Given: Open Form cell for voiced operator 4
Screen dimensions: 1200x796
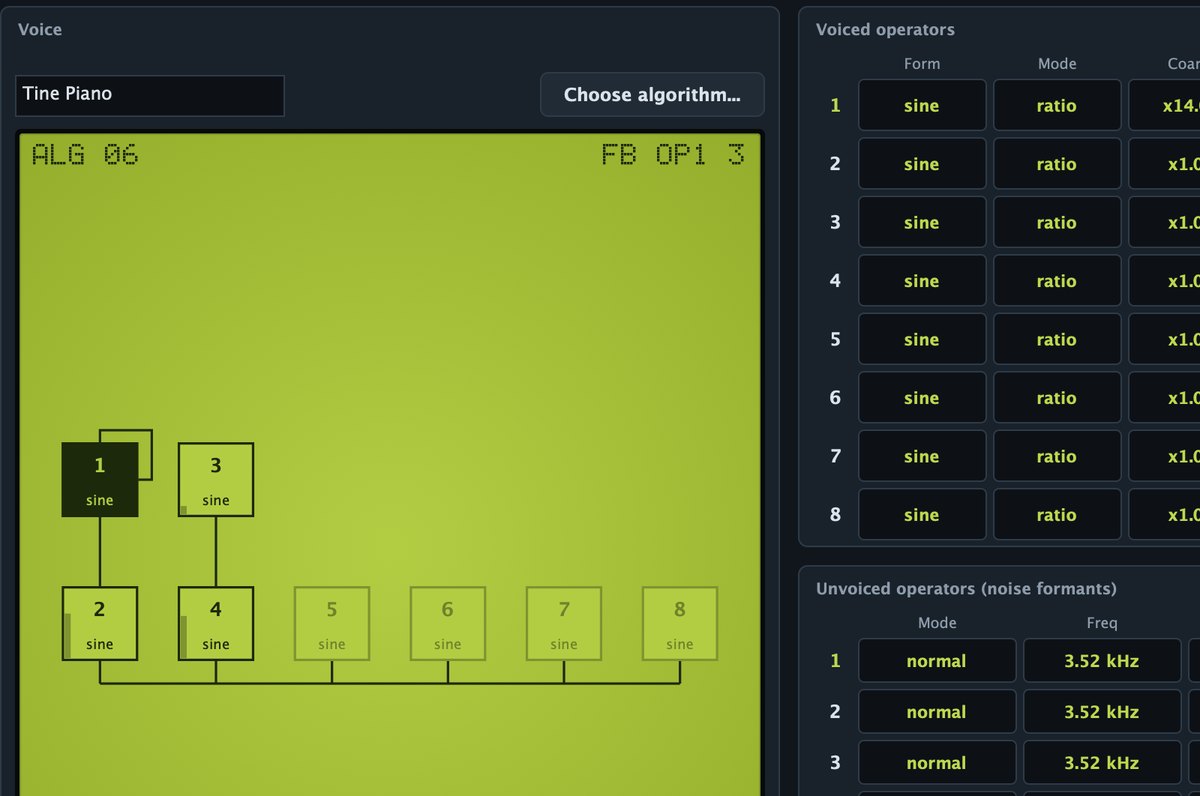Looking at the screenshot, I should coord(922,281).
